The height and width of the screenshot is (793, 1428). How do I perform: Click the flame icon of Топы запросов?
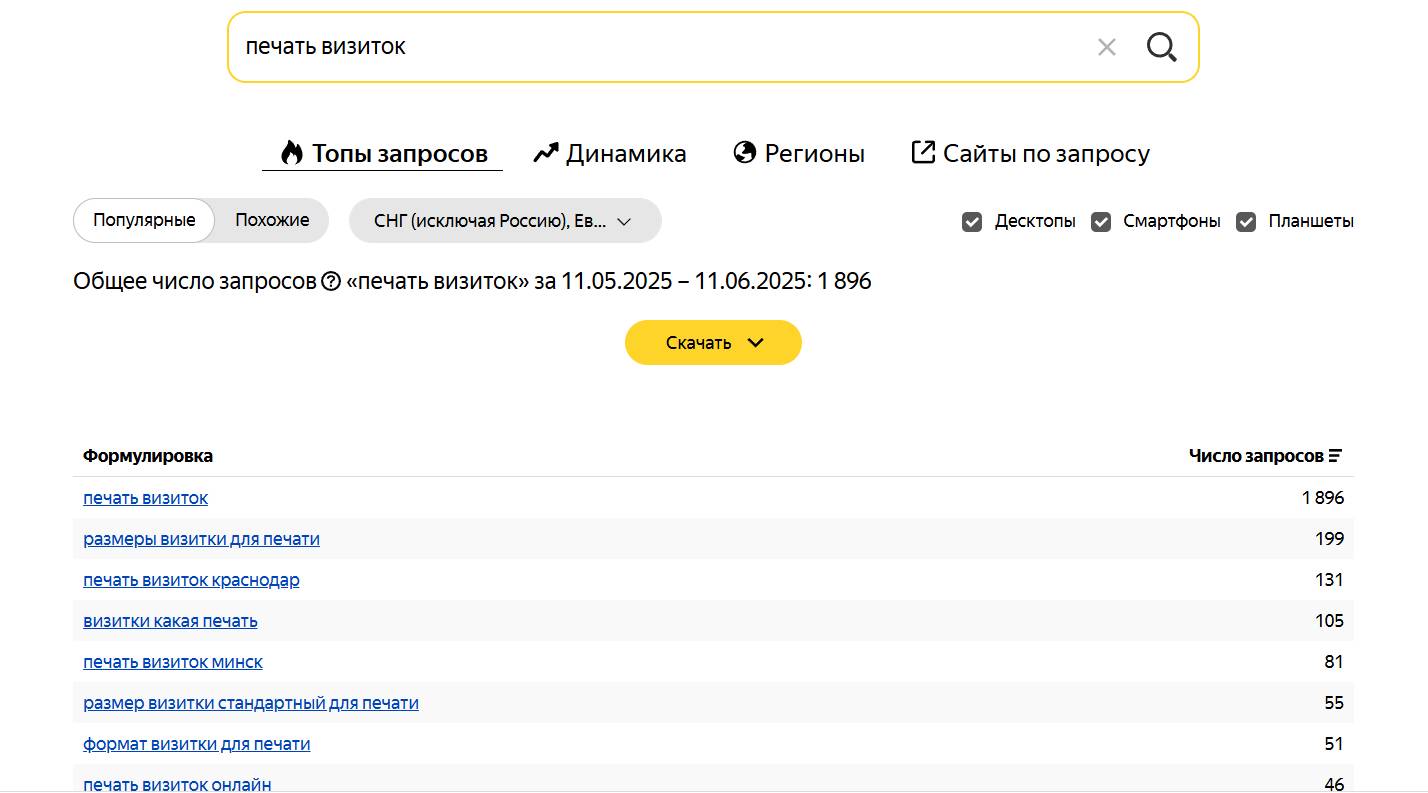[291, 153]
